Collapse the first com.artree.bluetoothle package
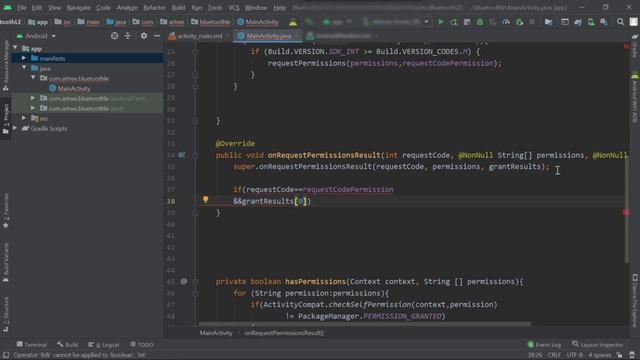 coord(33,78)
